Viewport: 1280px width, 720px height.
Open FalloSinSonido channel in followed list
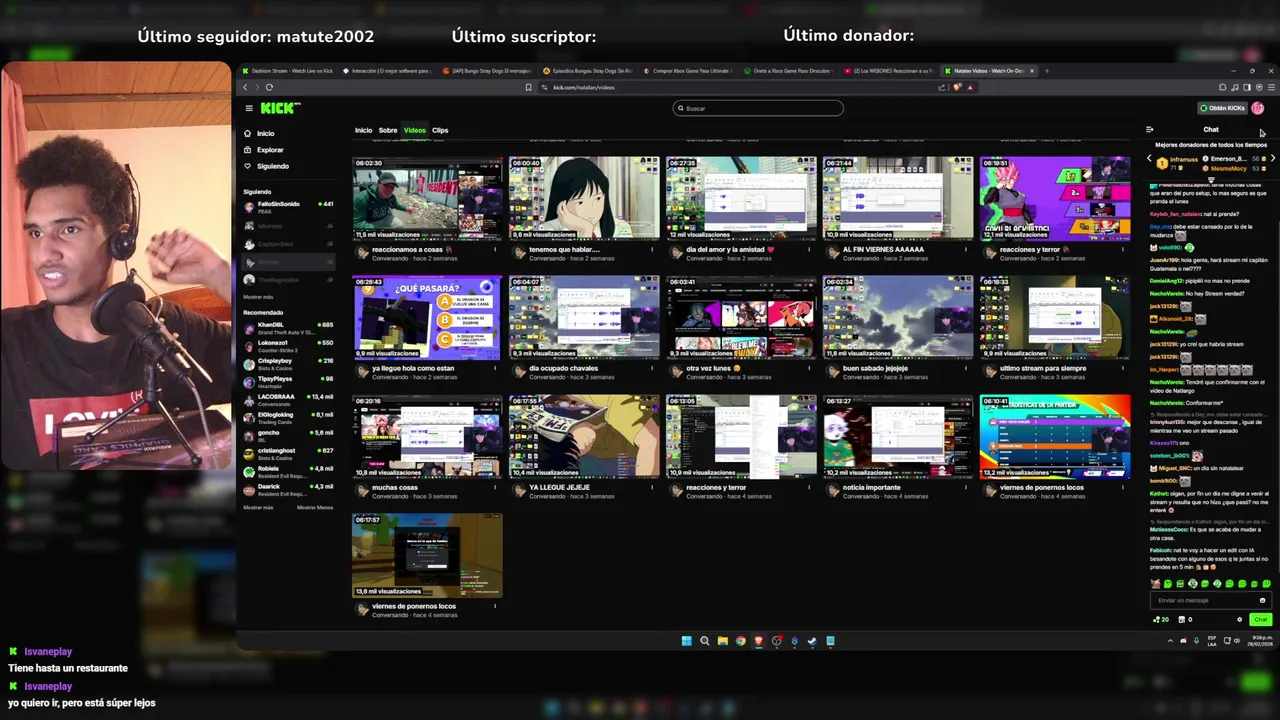[x=288, y=206]
